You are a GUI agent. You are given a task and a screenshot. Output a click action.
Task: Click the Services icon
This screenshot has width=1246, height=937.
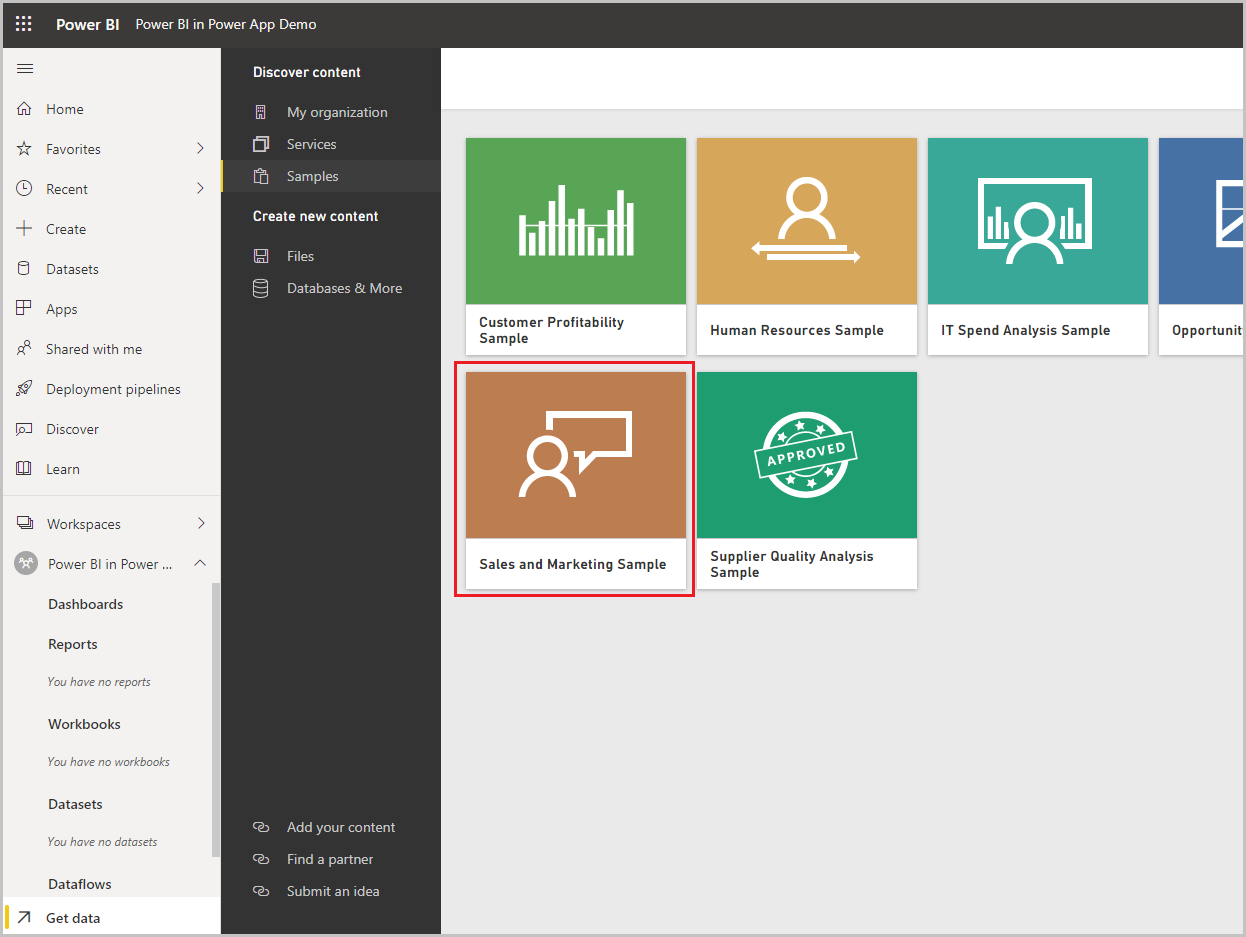point(261,144)
